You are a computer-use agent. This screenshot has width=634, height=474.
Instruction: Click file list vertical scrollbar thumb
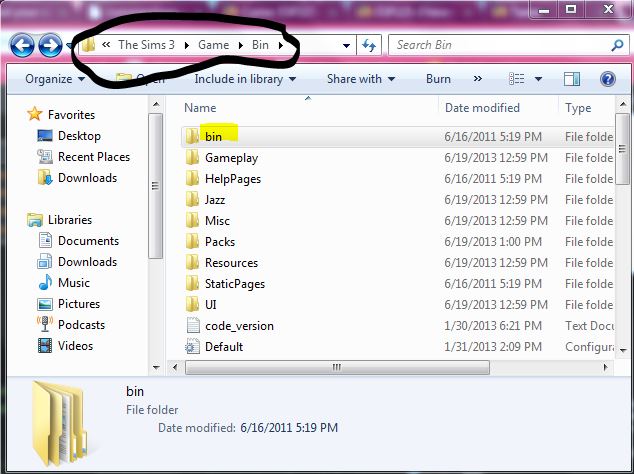coord(623,149)
